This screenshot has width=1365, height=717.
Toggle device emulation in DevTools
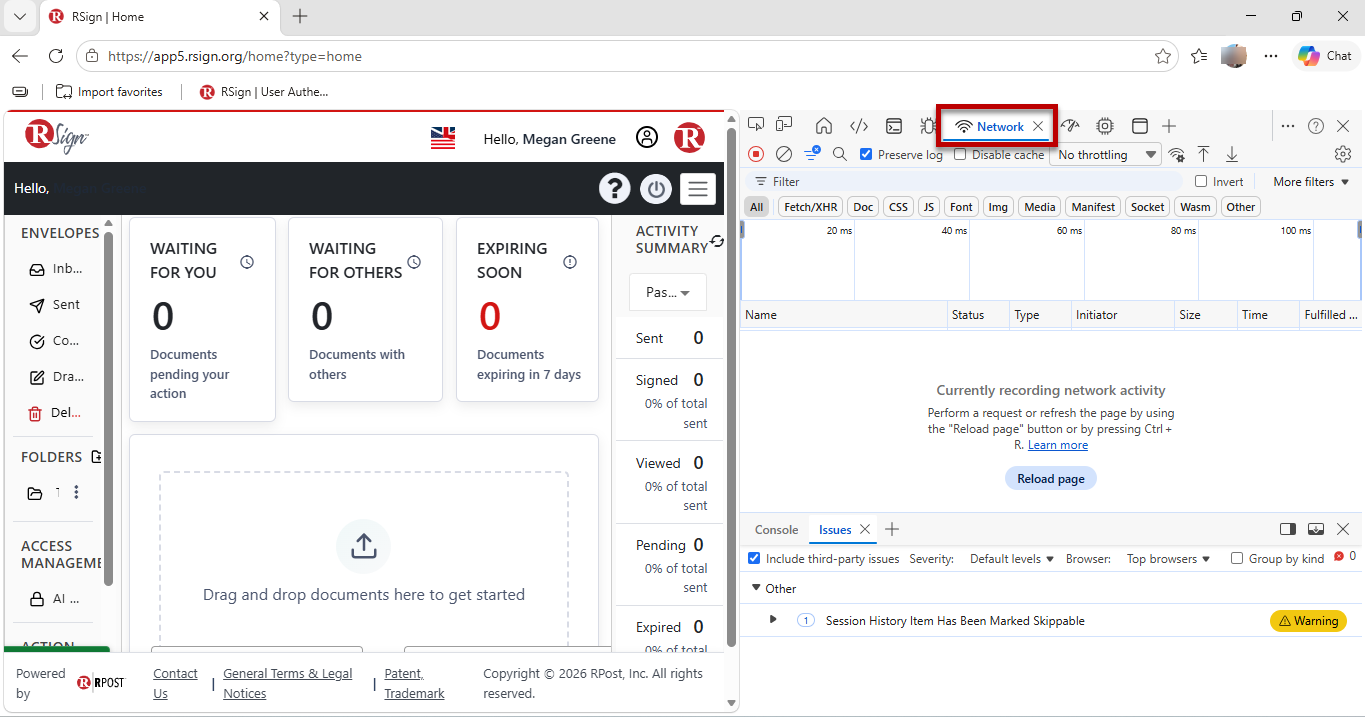click(784, 125)
